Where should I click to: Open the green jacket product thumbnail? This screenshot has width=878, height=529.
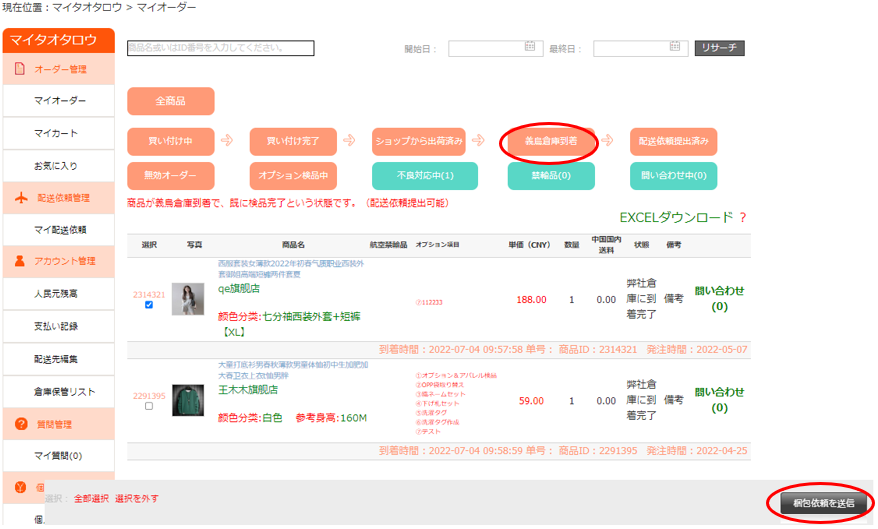(x=187, y=400)
